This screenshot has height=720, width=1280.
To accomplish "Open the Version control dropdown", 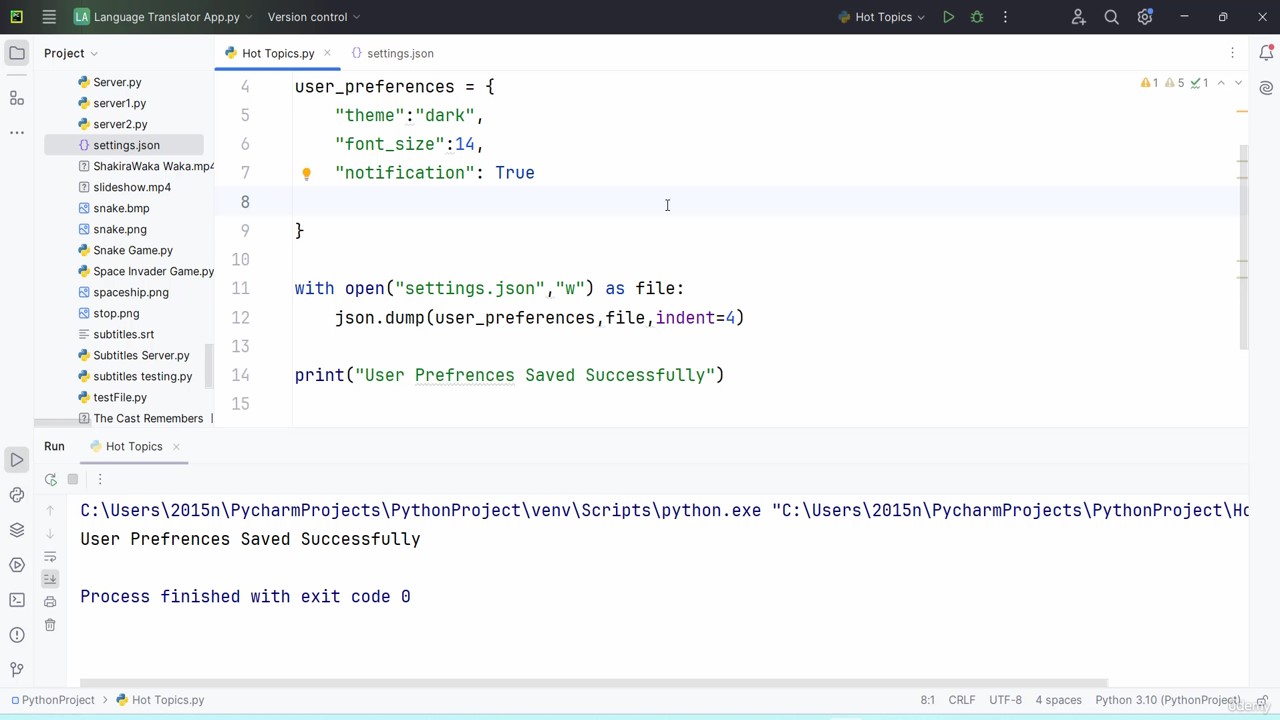I will (314, 17).
